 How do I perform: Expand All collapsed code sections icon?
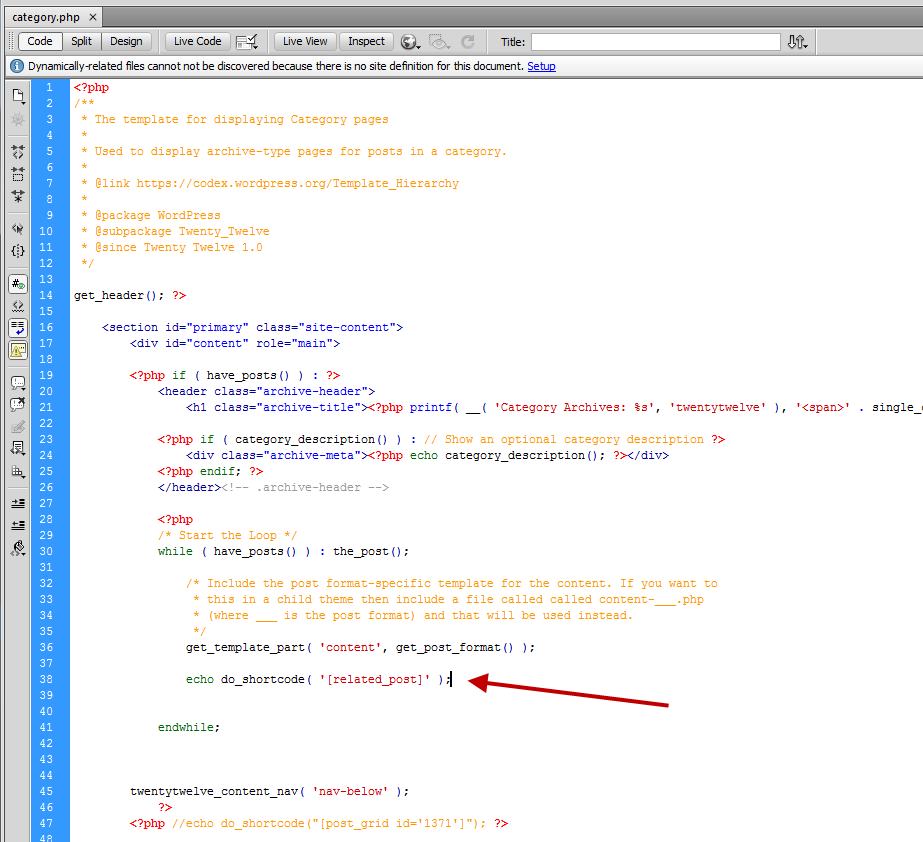18,196
